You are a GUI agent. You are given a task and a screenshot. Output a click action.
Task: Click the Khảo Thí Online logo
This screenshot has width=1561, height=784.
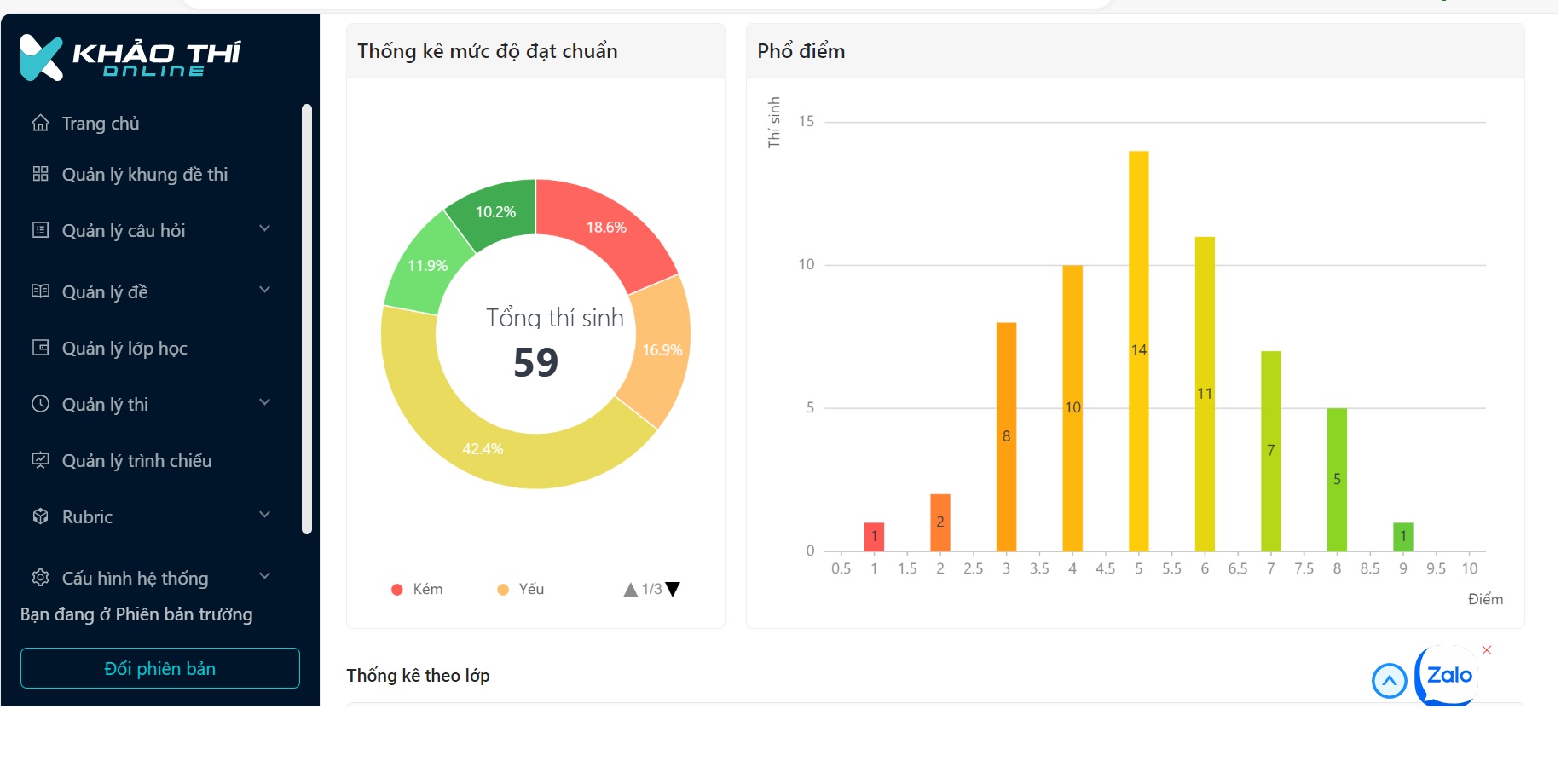(130, 58)
